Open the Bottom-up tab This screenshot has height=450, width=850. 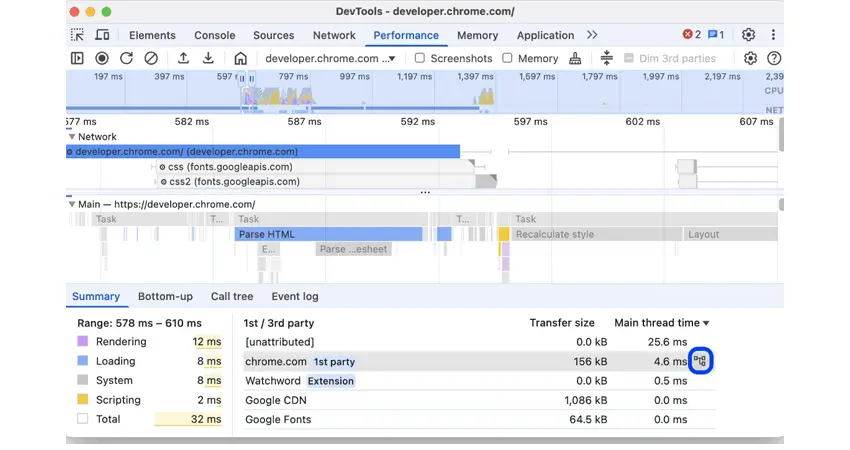[165, 297]
